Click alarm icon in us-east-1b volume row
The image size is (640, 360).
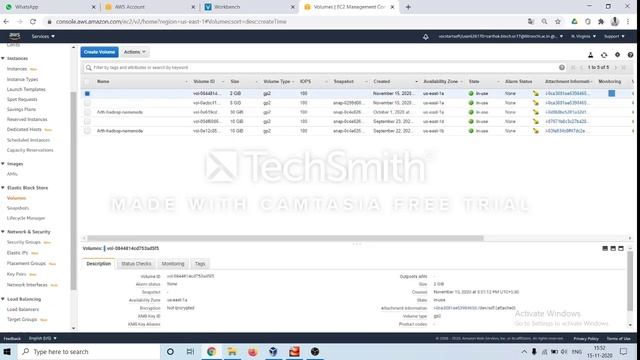(x=536, y=131)
